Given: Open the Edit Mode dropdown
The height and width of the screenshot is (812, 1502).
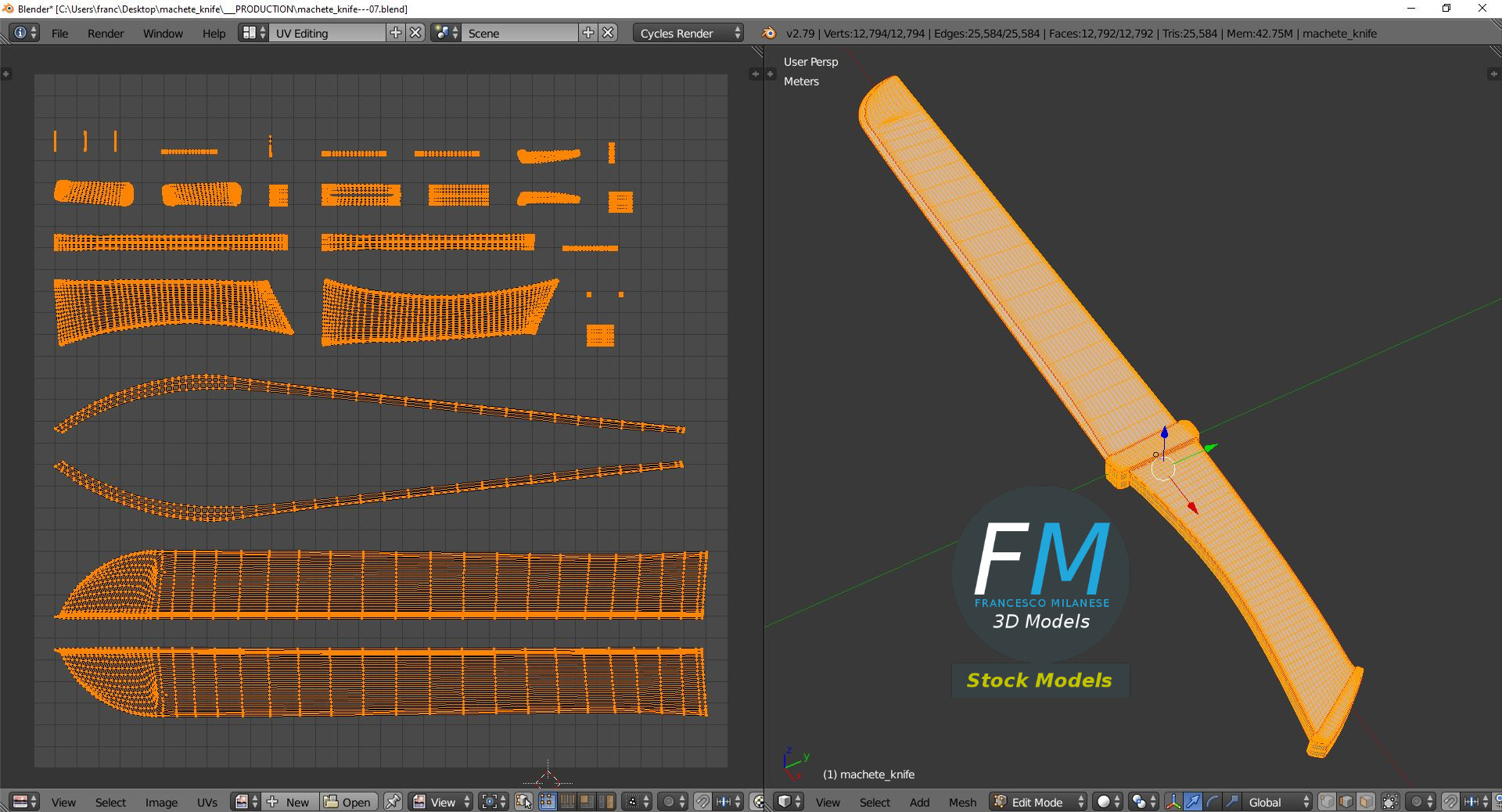Looking at the screenshot, I should (x=1038, y=802).
